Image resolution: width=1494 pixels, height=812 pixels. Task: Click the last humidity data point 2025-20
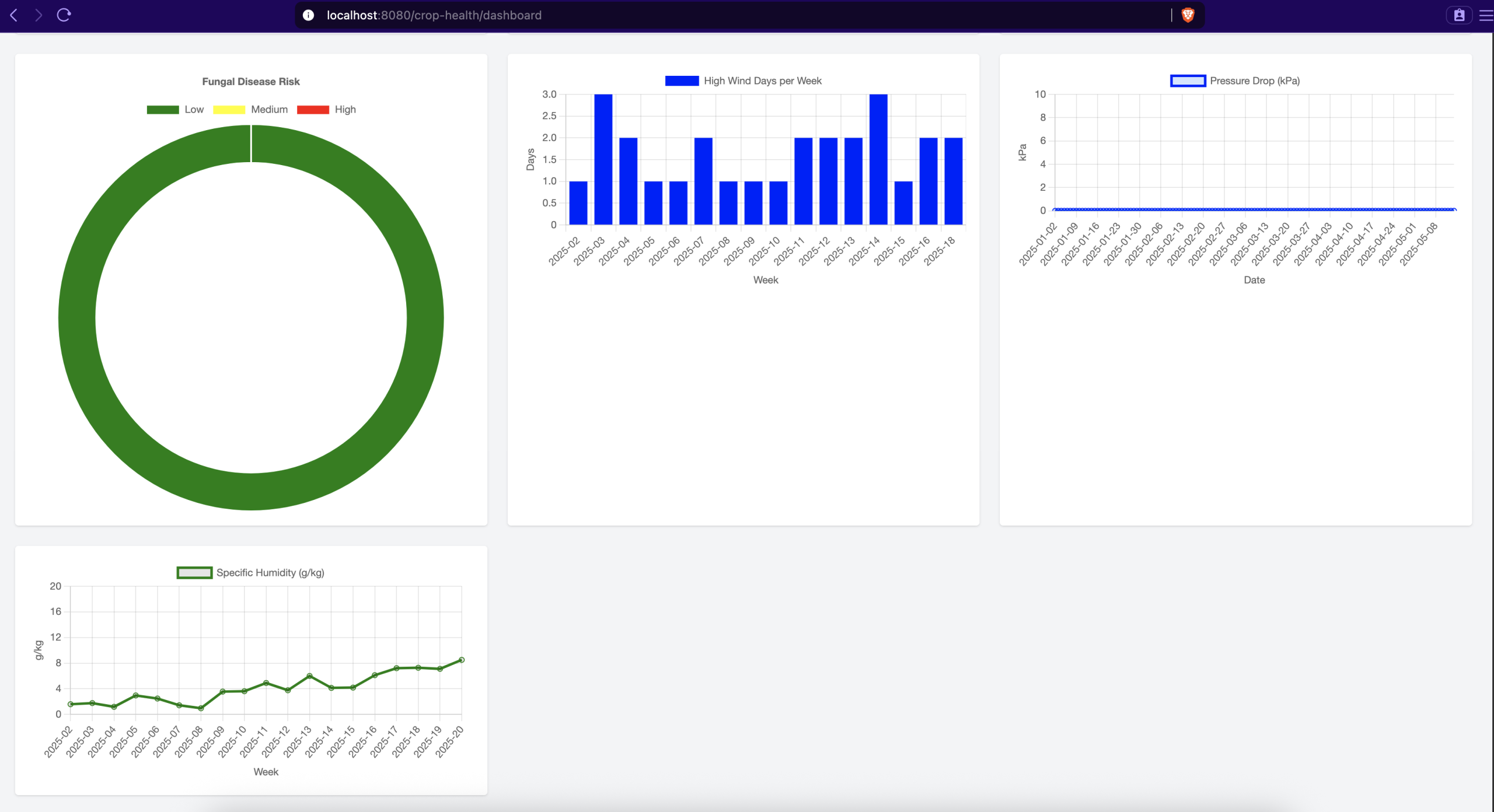pyautogui.click(x=462, y=660)
